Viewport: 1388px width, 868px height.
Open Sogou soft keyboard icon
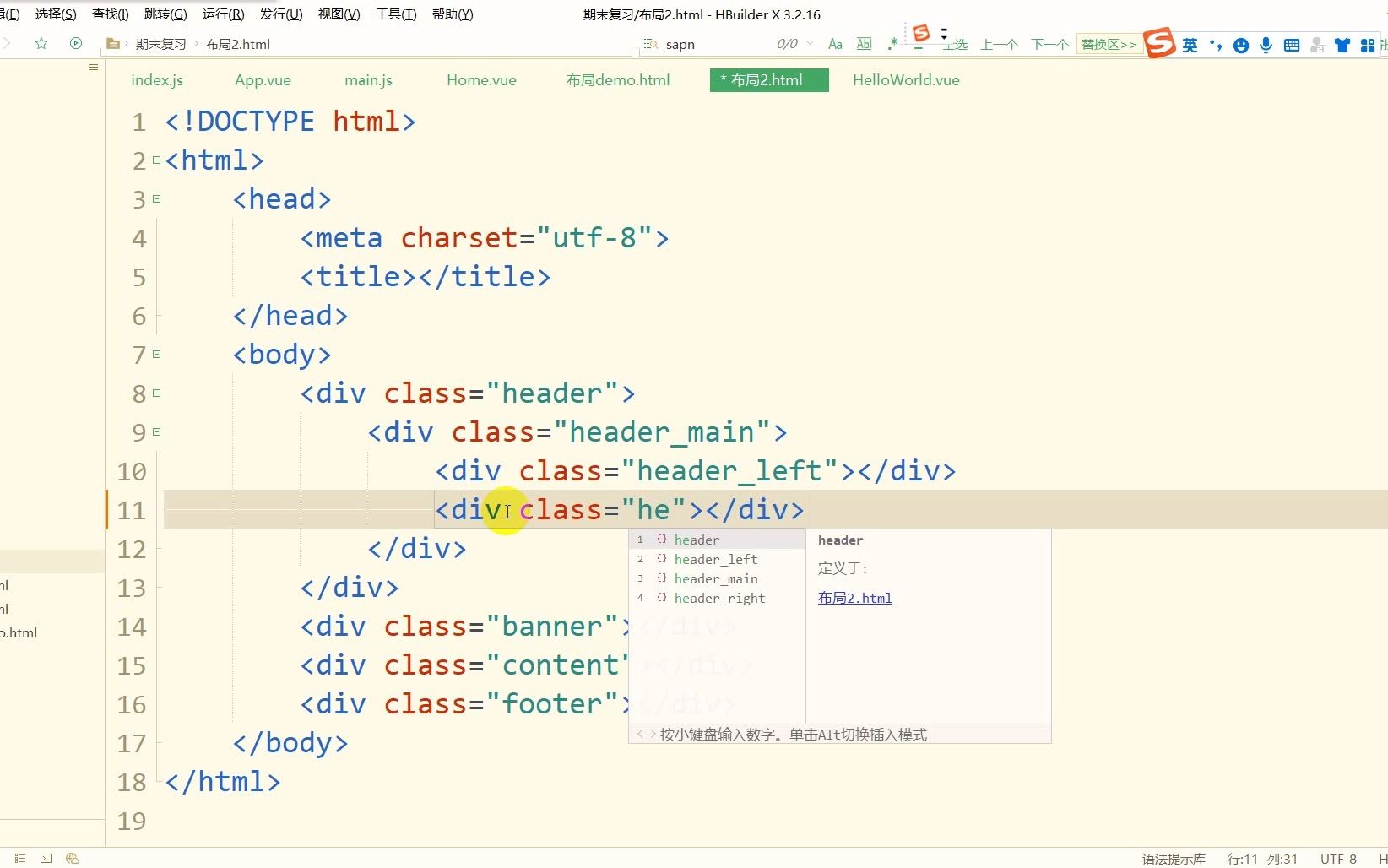[x=1292, y=46]
